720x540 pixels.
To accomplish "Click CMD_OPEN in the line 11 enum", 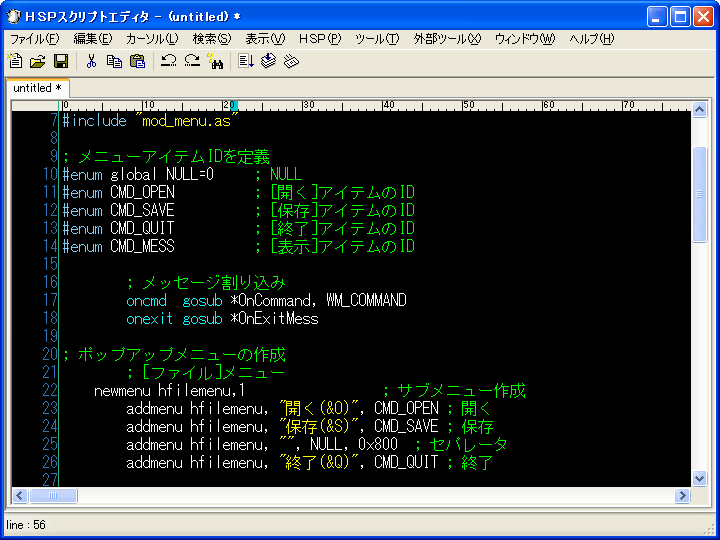I will tap(142, 193).
